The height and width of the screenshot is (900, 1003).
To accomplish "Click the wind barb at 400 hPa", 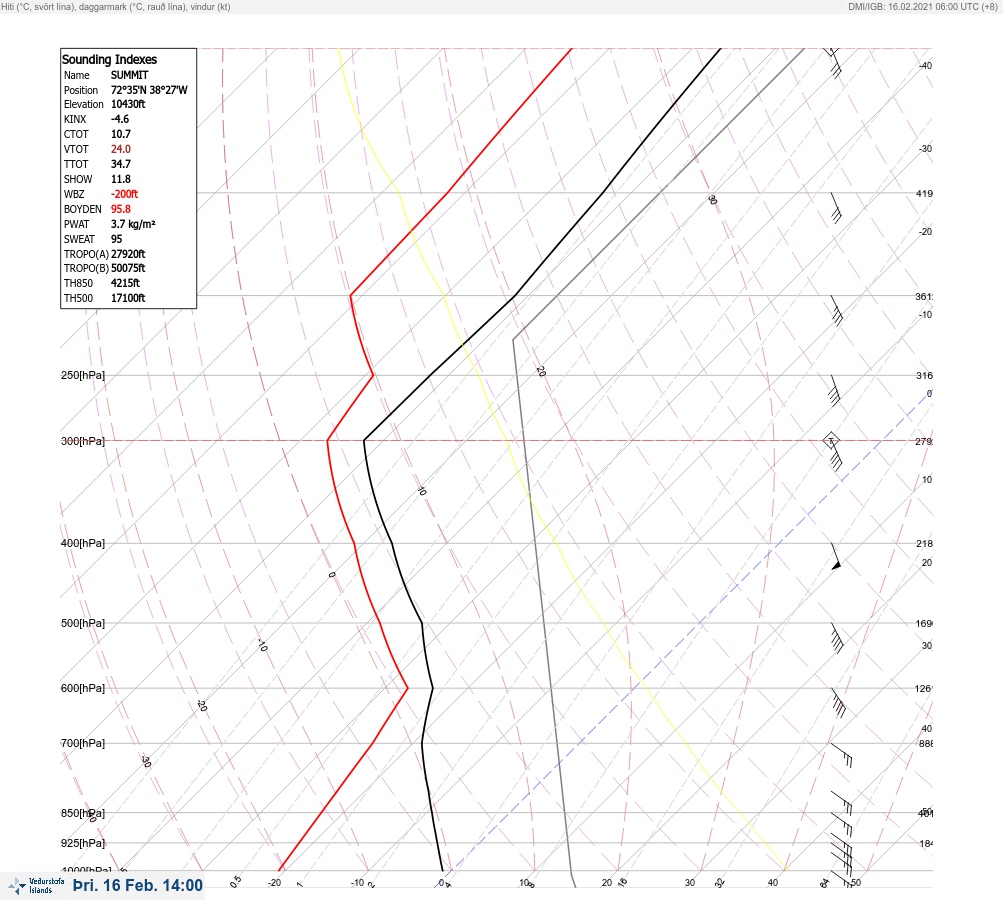I will click(x=836, y=557).
